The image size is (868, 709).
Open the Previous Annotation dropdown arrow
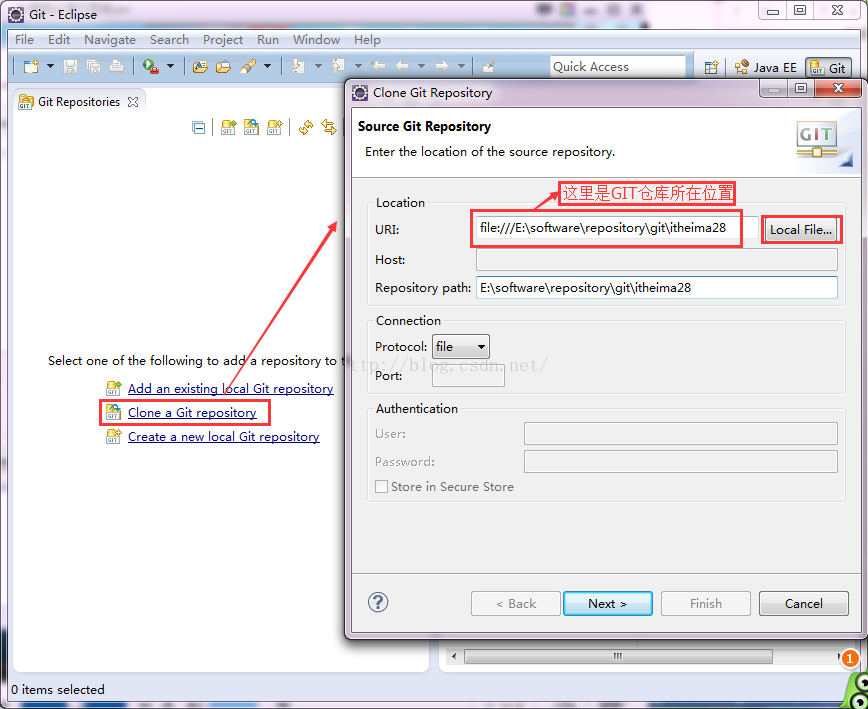tap(358, 66)
